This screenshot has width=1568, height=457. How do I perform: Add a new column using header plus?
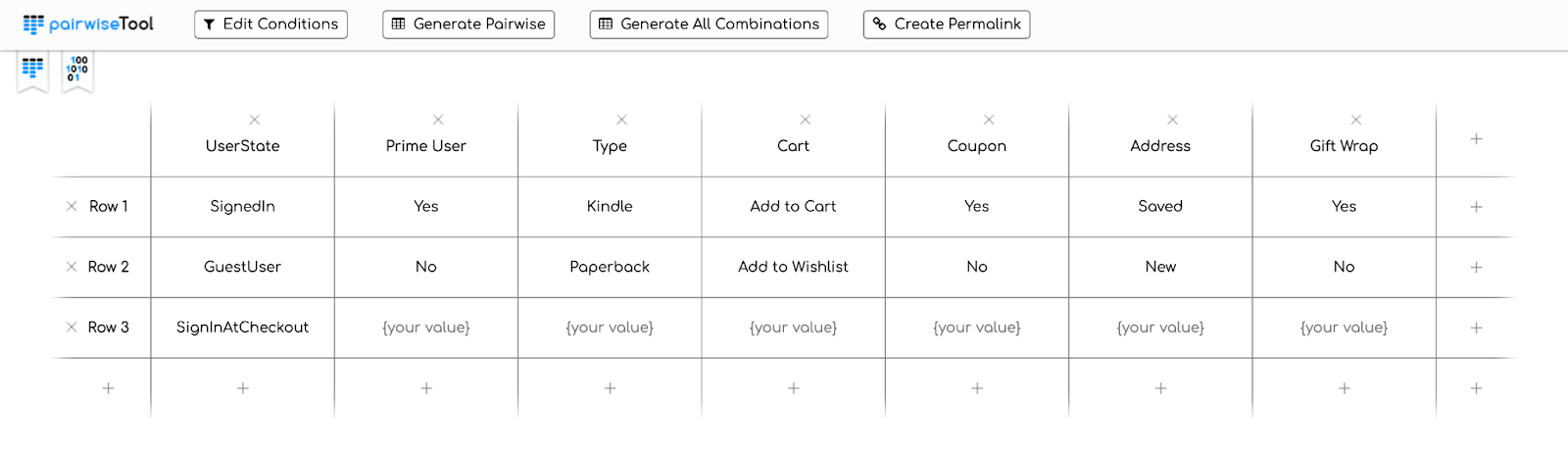point(1476,139)
